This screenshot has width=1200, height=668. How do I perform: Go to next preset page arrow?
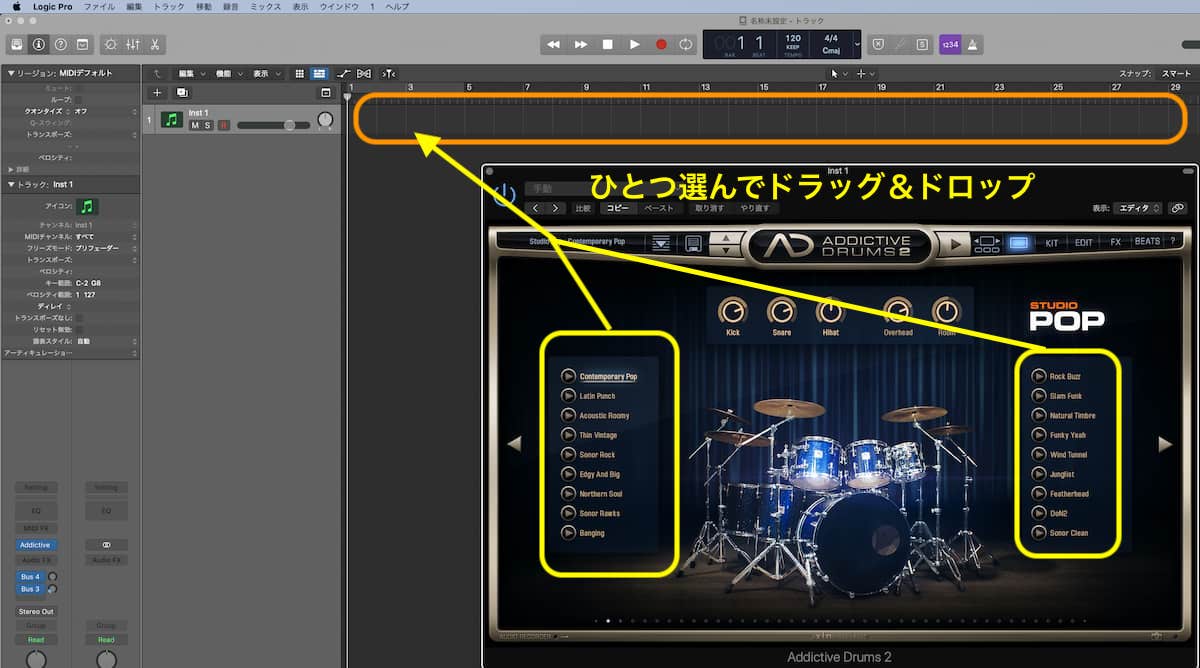1164,444
